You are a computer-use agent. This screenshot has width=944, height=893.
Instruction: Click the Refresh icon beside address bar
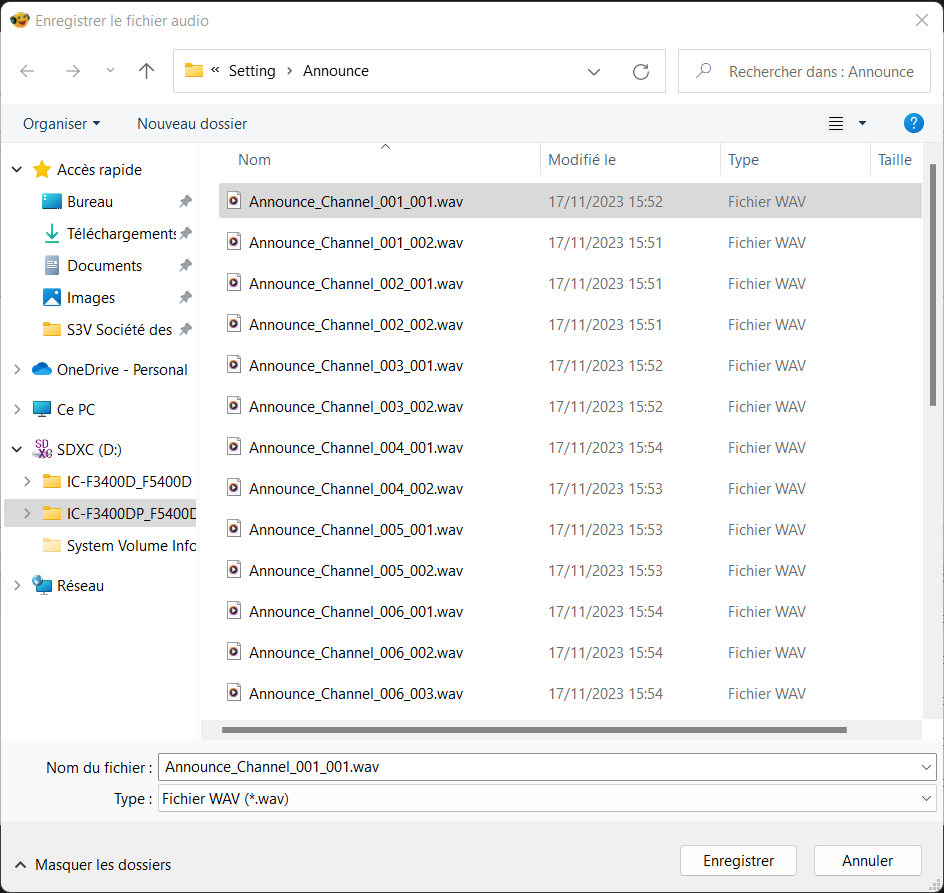tap(641, 71)
